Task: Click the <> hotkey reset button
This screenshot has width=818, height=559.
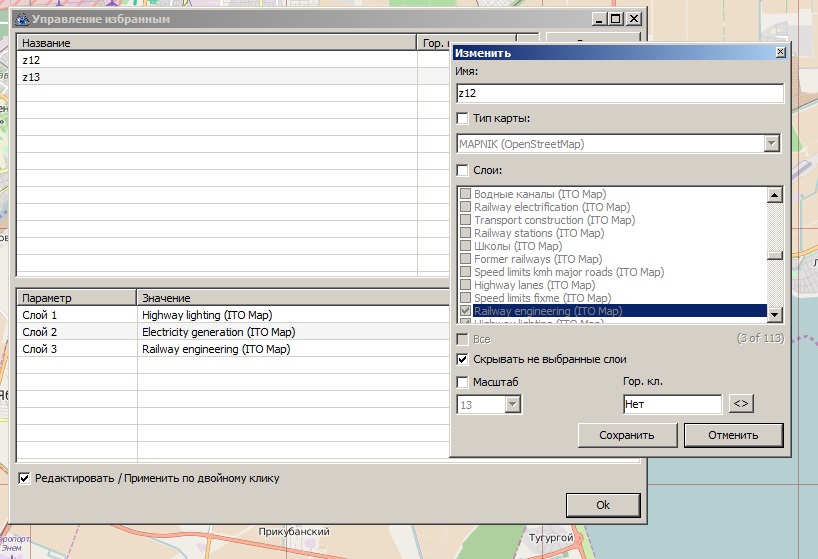Action: (741, 404)
